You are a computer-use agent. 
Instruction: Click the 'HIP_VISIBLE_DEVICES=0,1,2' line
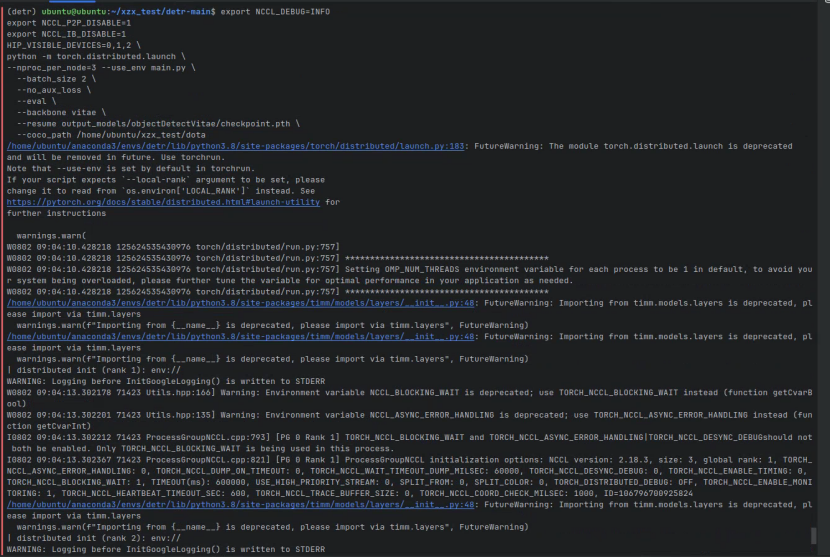(x=74, y=46)
